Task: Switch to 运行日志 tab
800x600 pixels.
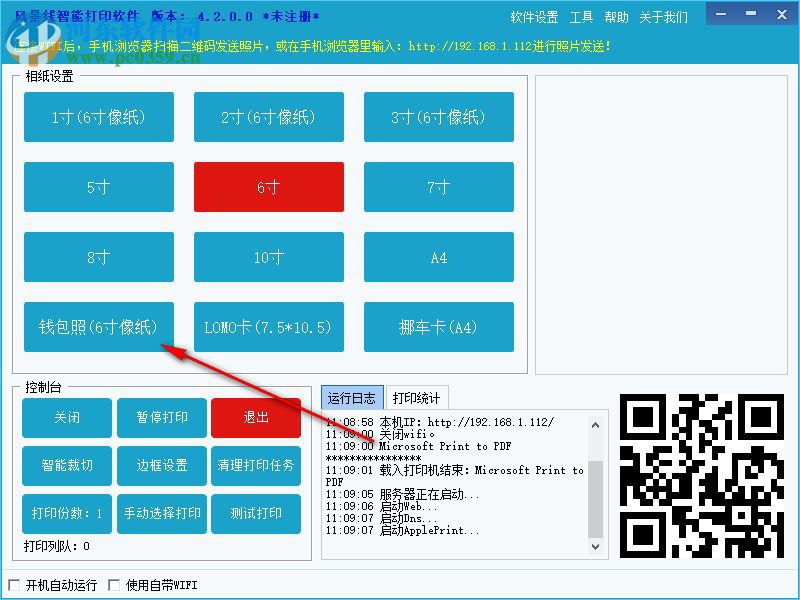Action: click(x=352, y=398)
